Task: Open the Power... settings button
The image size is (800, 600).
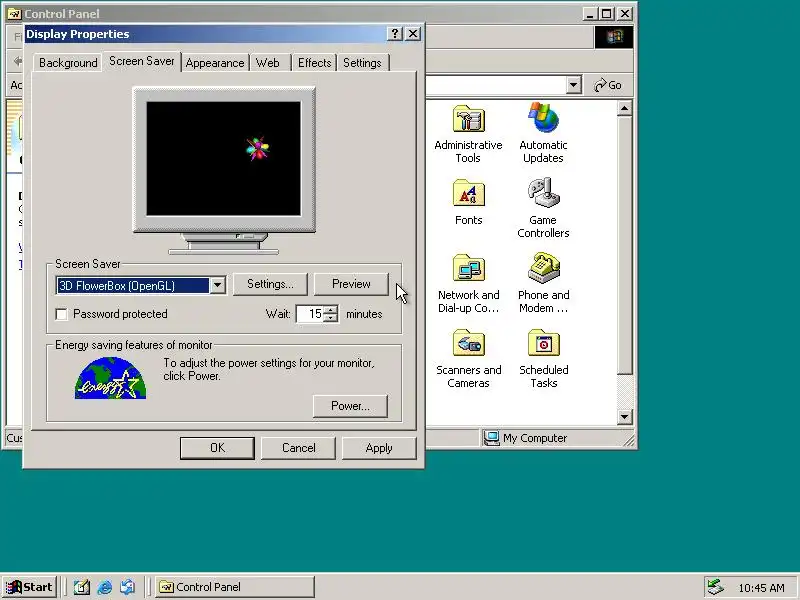Action: tap(350, 406)
